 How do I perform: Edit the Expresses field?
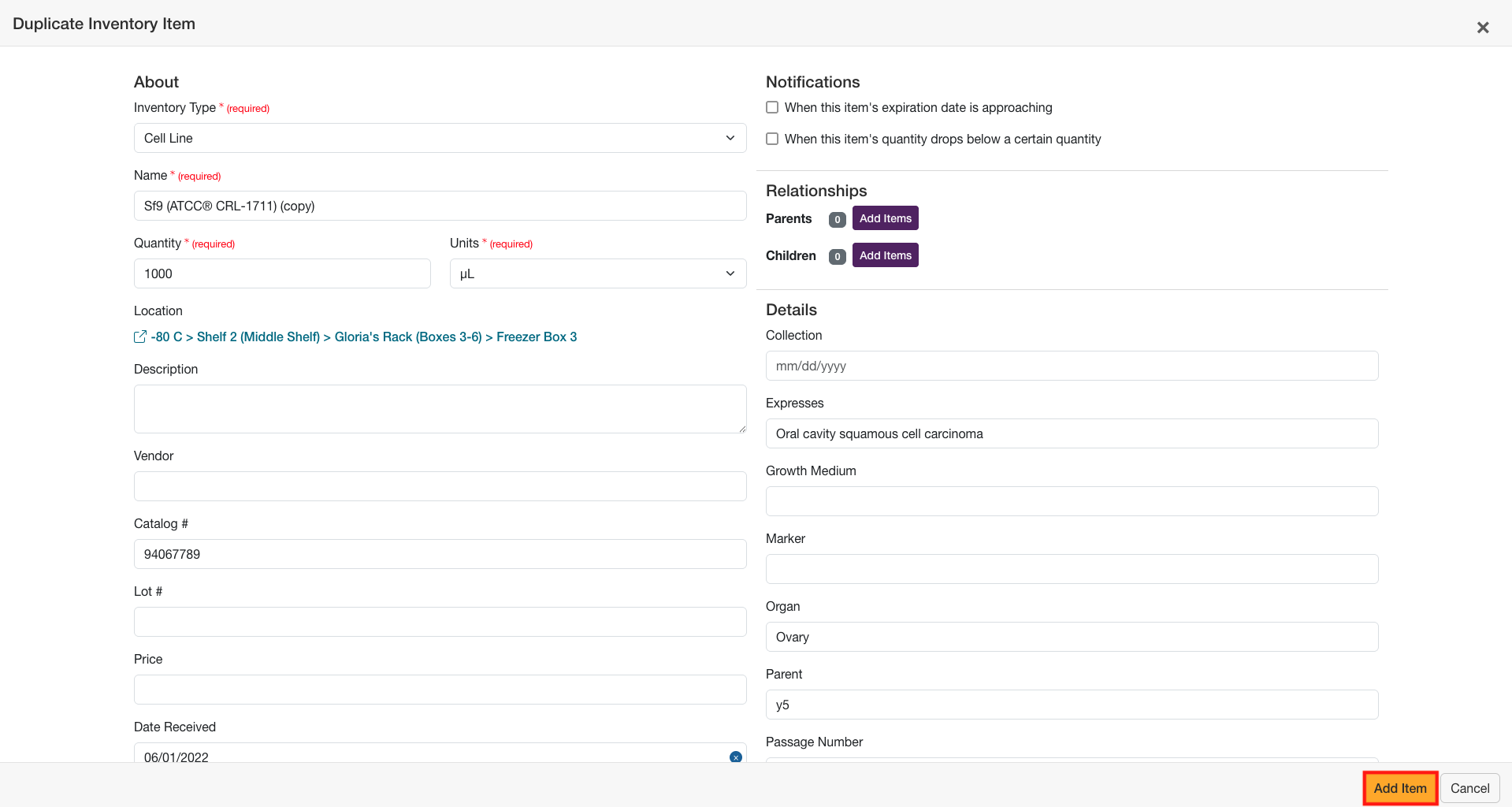coord(1072,433)
